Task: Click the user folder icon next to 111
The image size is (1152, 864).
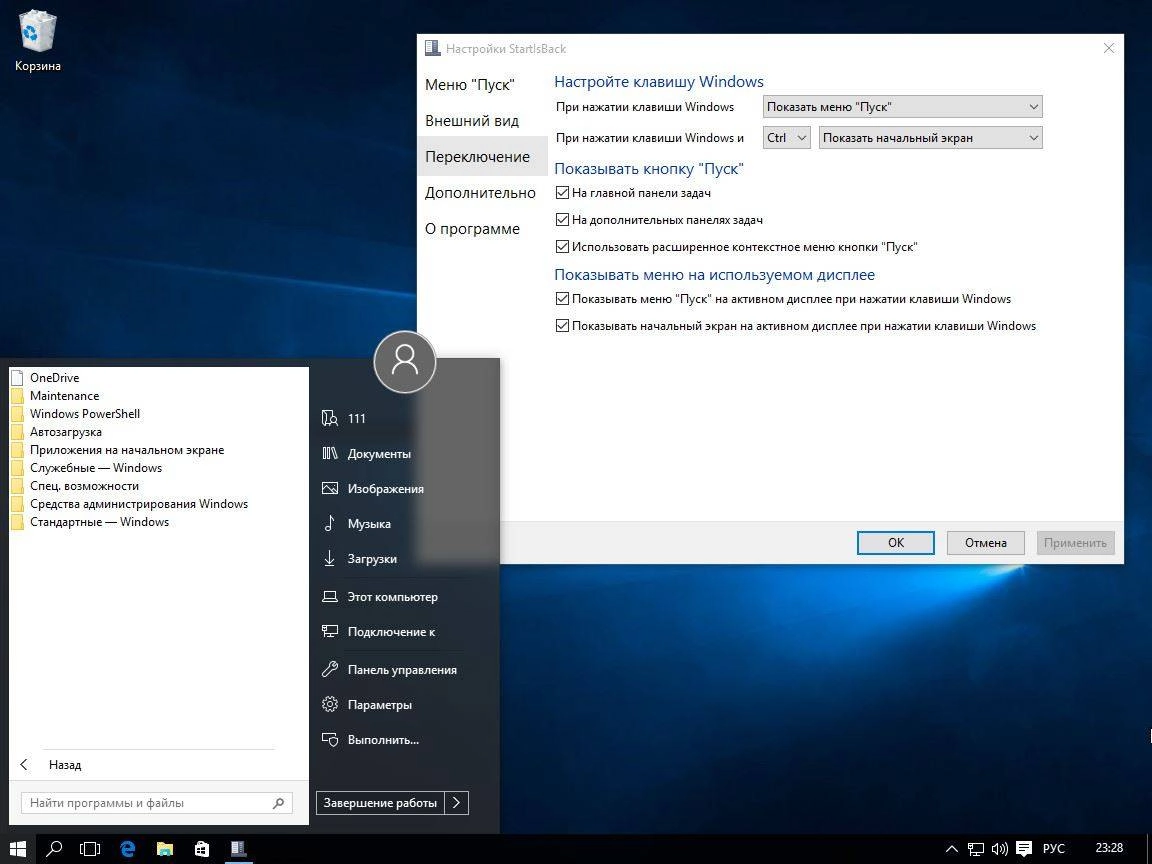Action: click(x=330, y=418)
